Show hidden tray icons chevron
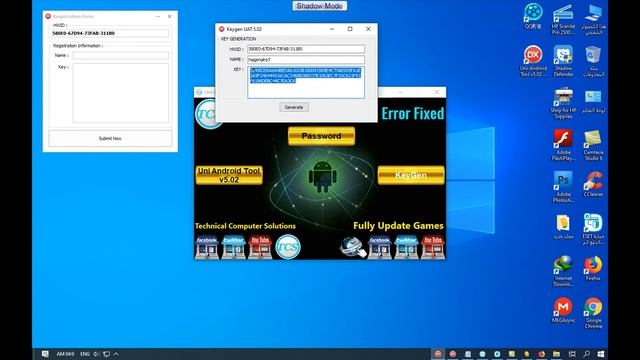 [x=116, y=354]
